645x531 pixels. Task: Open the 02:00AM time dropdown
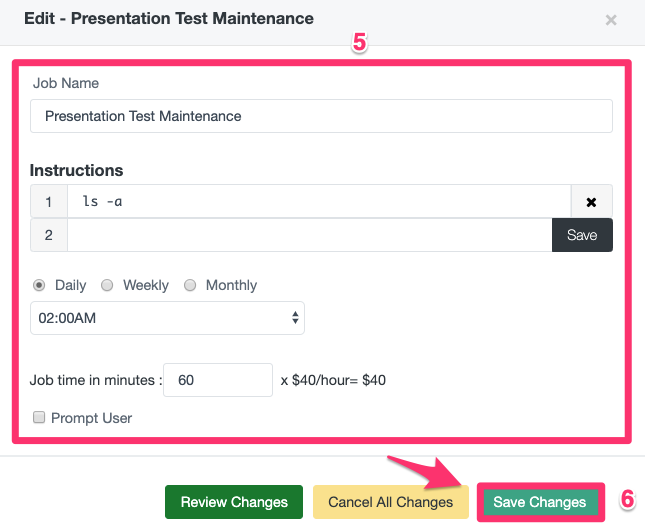(x=167, y=318)
